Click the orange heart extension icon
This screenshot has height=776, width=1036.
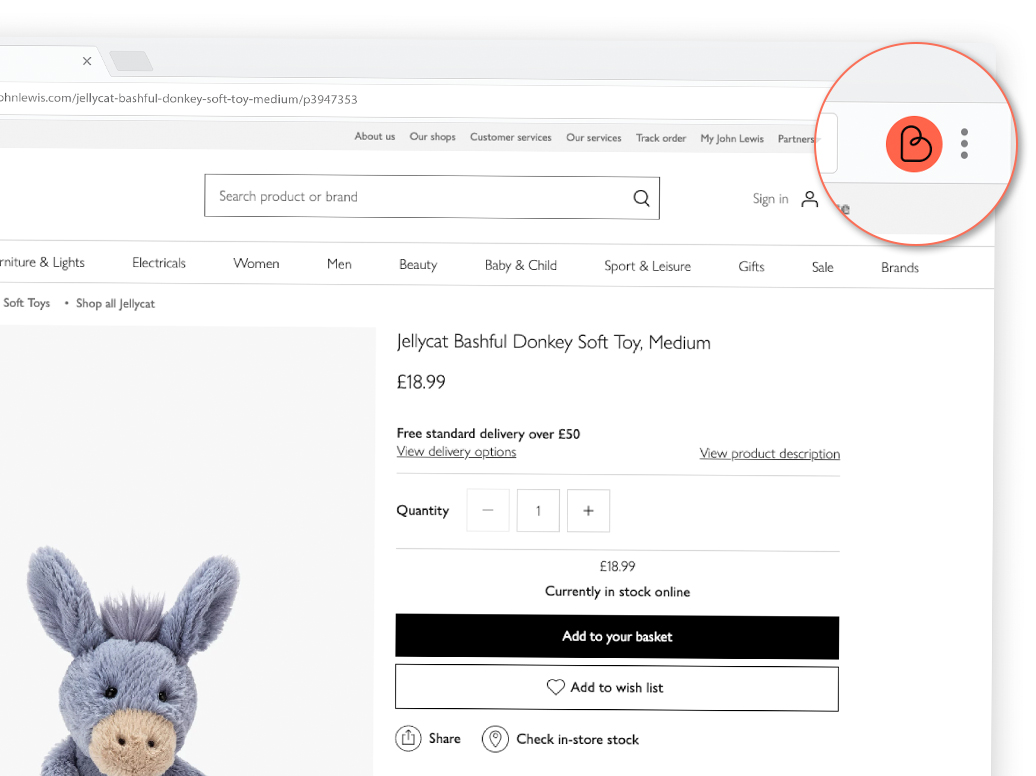point(914,144)
